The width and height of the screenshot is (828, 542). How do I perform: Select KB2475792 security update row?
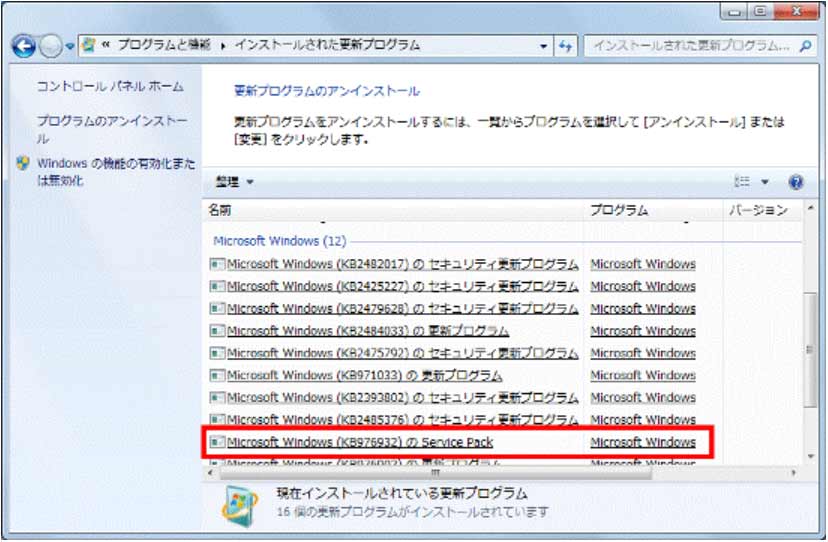point(402,353)
